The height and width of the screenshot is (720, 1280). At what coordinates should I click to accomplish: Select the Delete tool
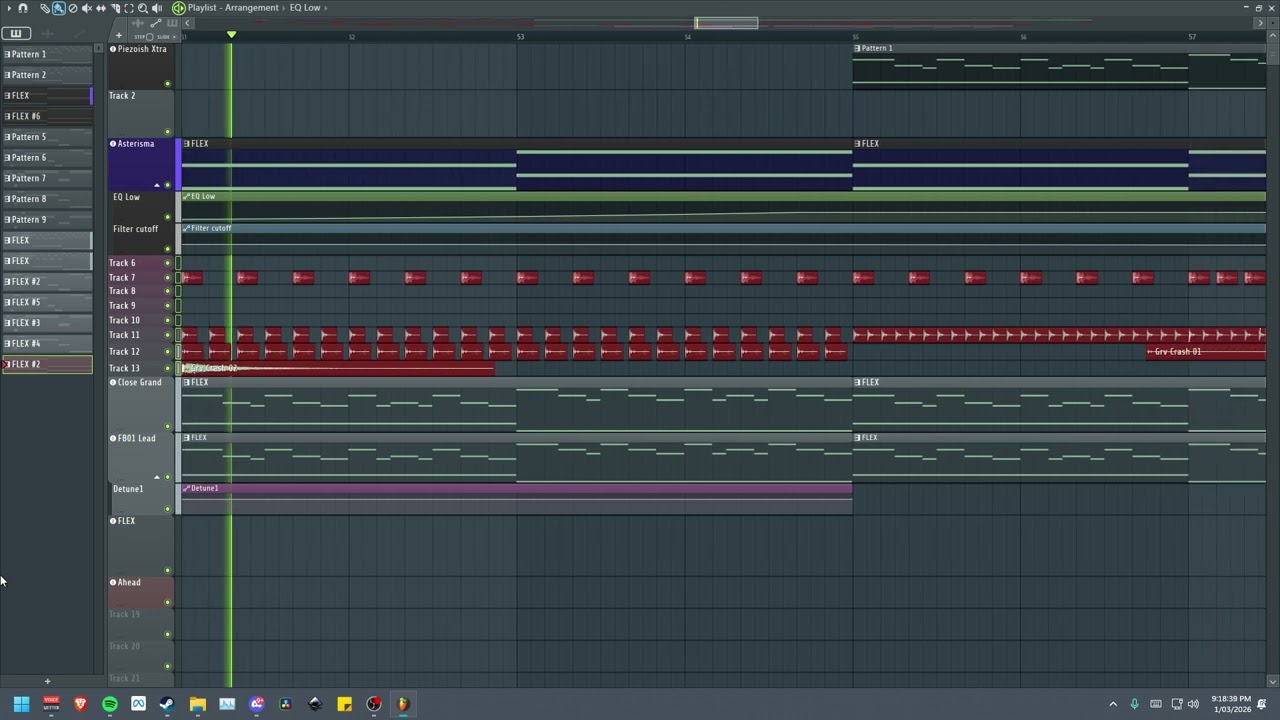[73, 8]
